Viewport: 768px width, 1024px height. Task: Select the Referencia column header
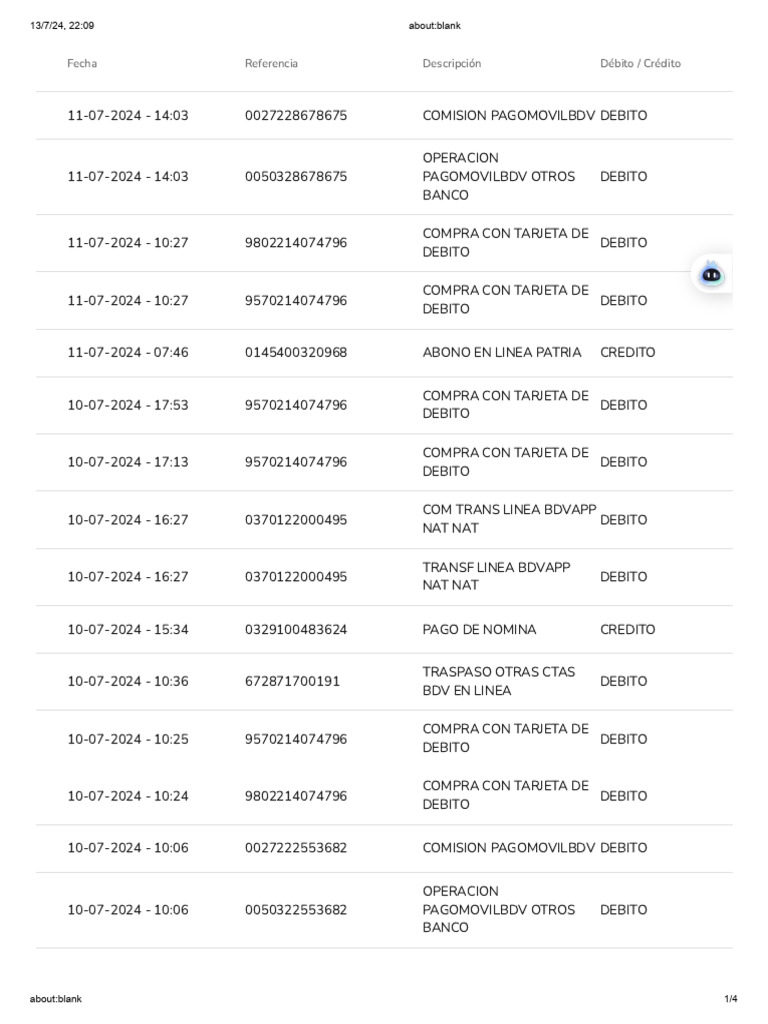tap(271, 63)
